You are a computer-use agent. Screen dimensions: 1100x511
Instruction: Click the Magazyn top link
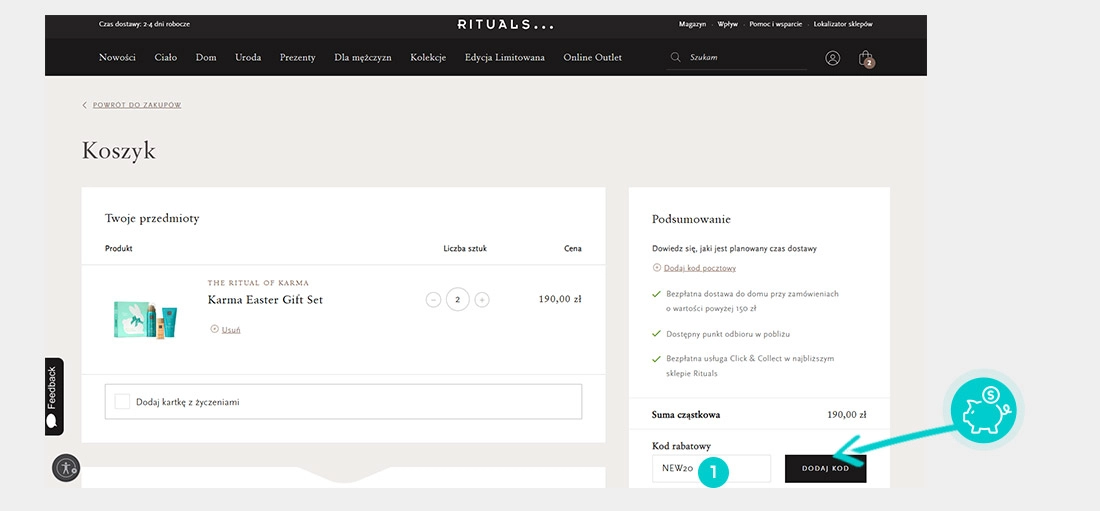pos(692,24)
